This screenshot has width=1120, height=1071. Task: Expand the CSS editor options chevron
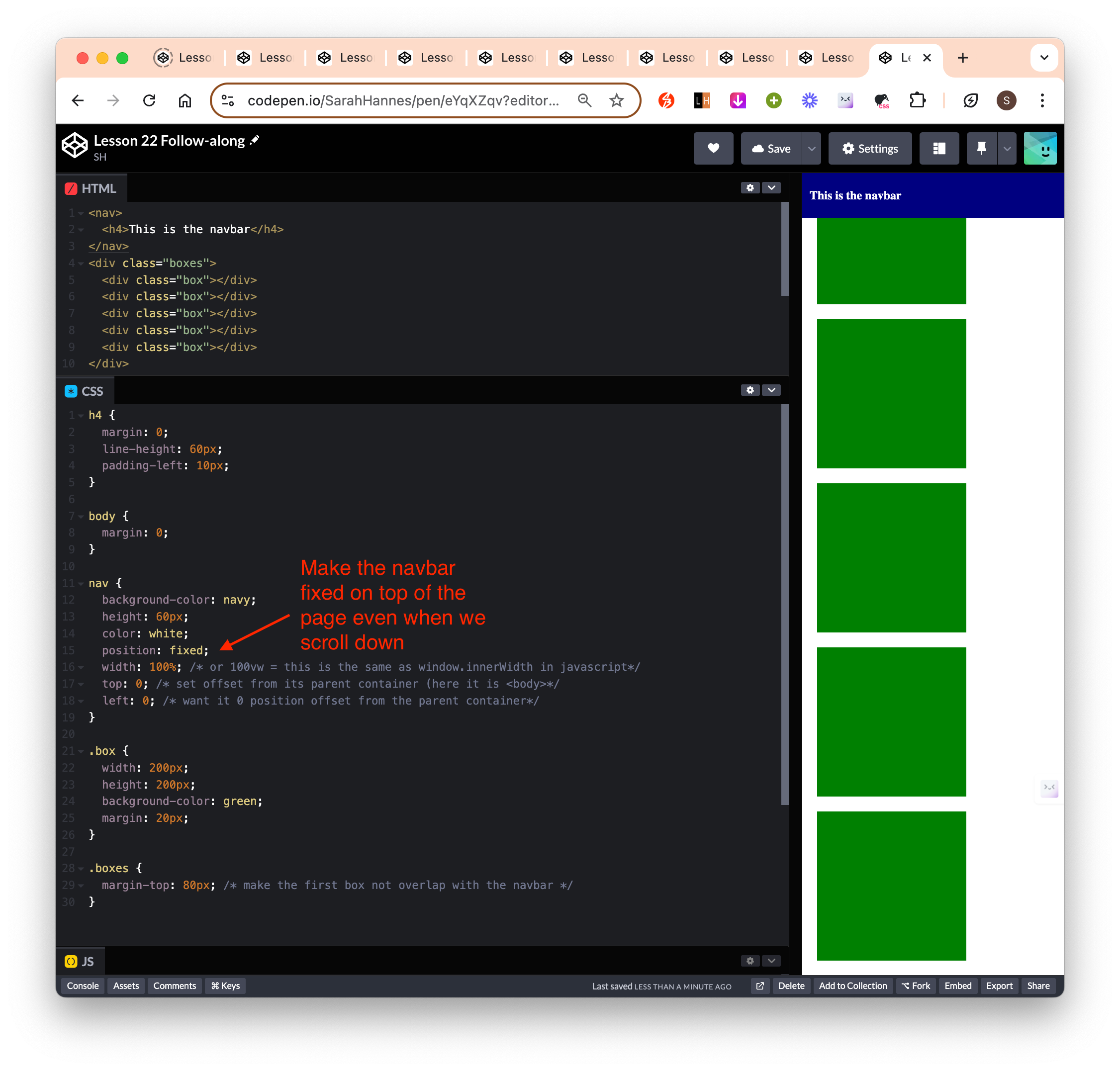771,390
